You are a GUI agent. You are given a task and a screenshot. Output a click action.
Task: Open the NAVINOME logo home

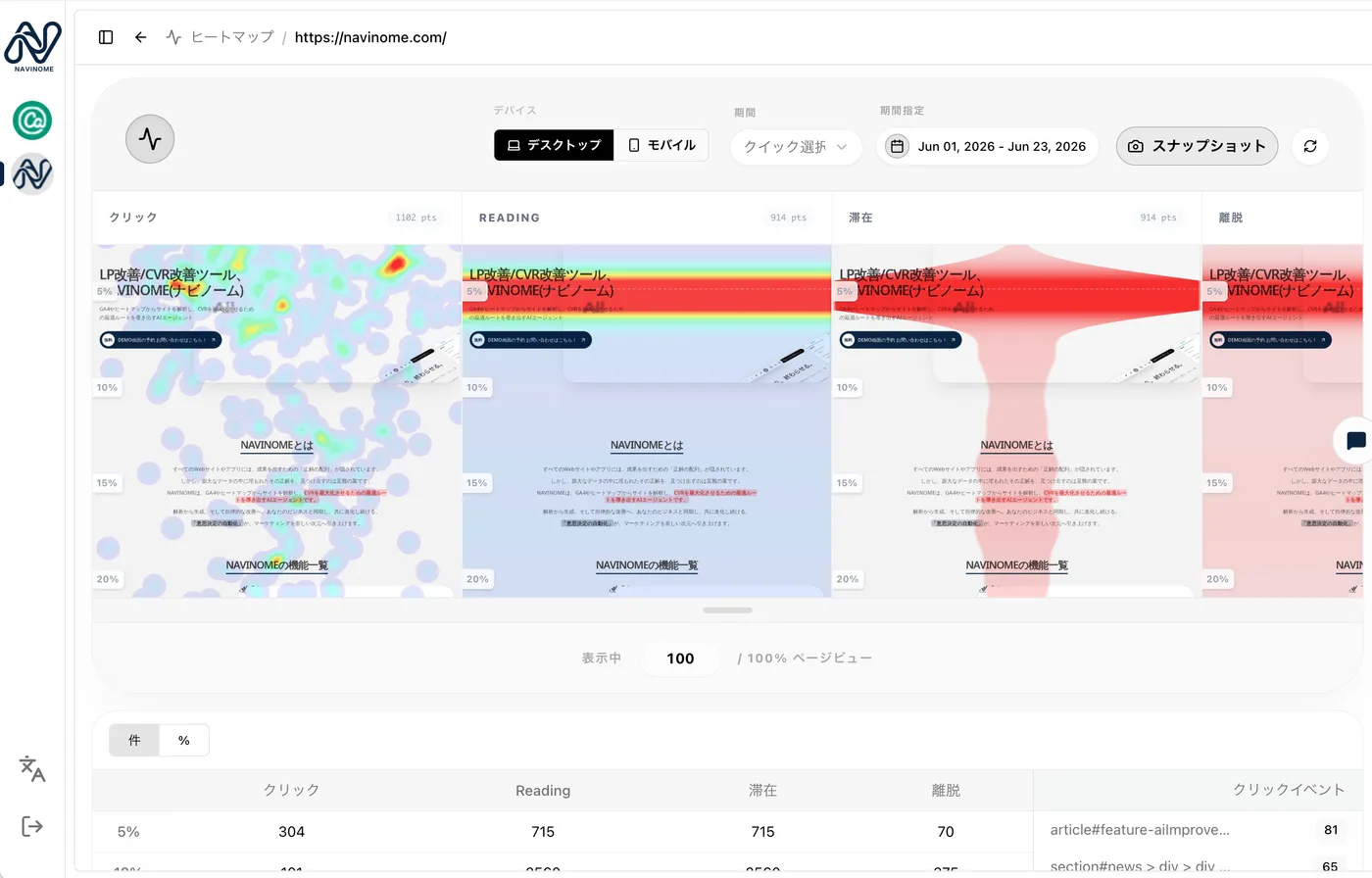(x=33, y=46)
